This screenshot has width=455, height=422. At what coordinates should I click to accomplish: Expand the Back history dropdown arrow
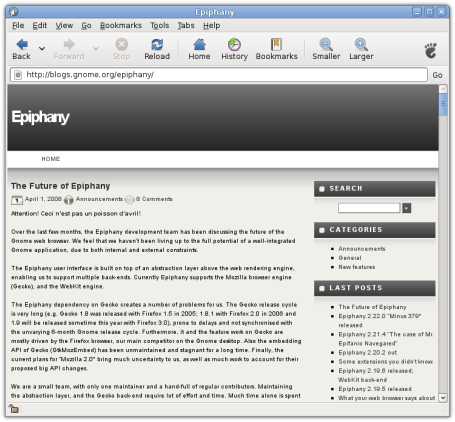tap(42, 49)
